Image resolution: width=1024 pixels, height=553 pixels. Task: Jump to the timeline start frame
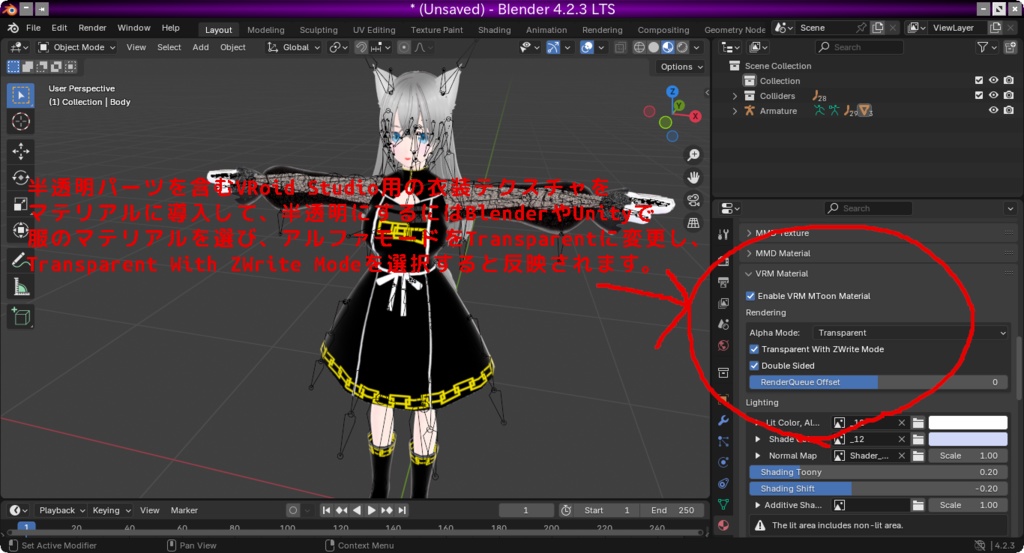point(326,510)
